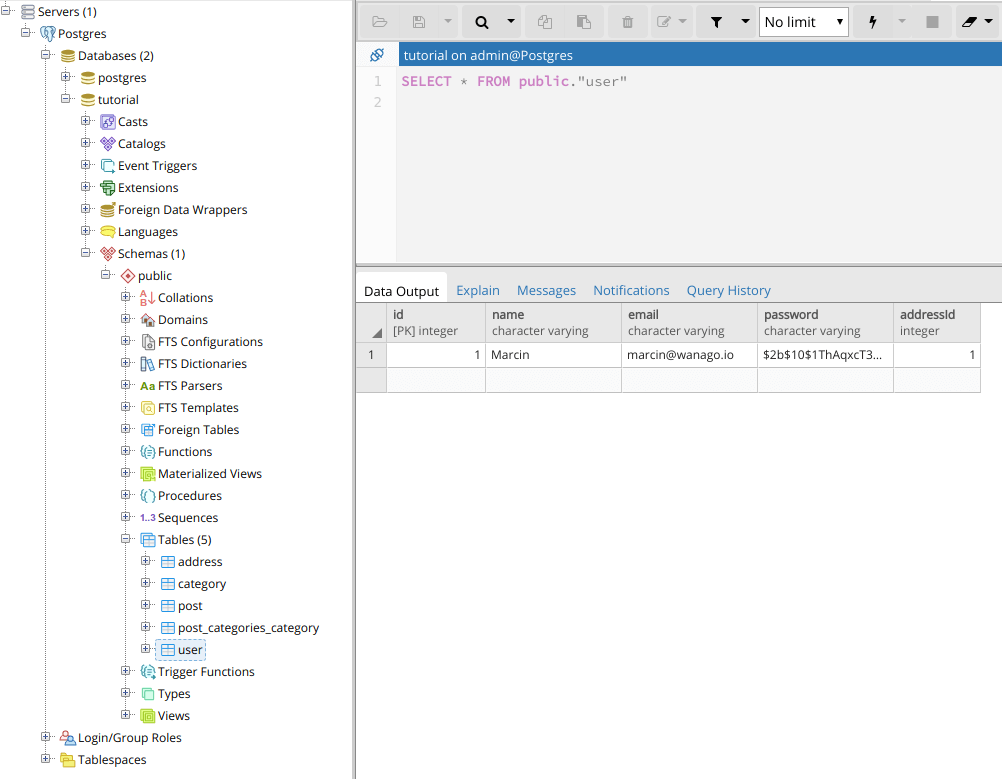This screenshot has height=779, width=1002.
Task: Open search in the query editor
Action: tap(480, 21)
